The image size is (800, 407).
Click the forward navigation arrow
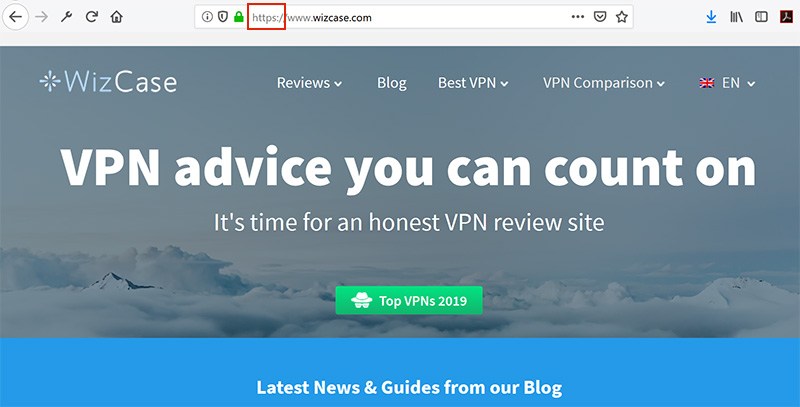point(41,17)
